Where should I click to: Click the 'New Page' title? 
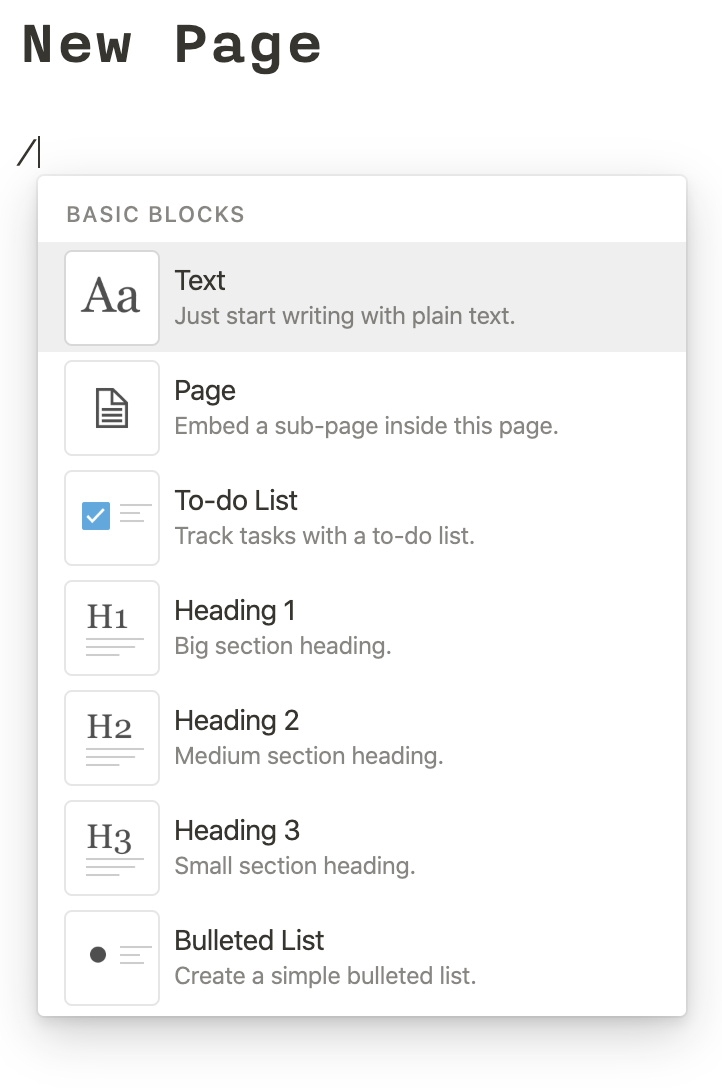(x=172, y=45)
